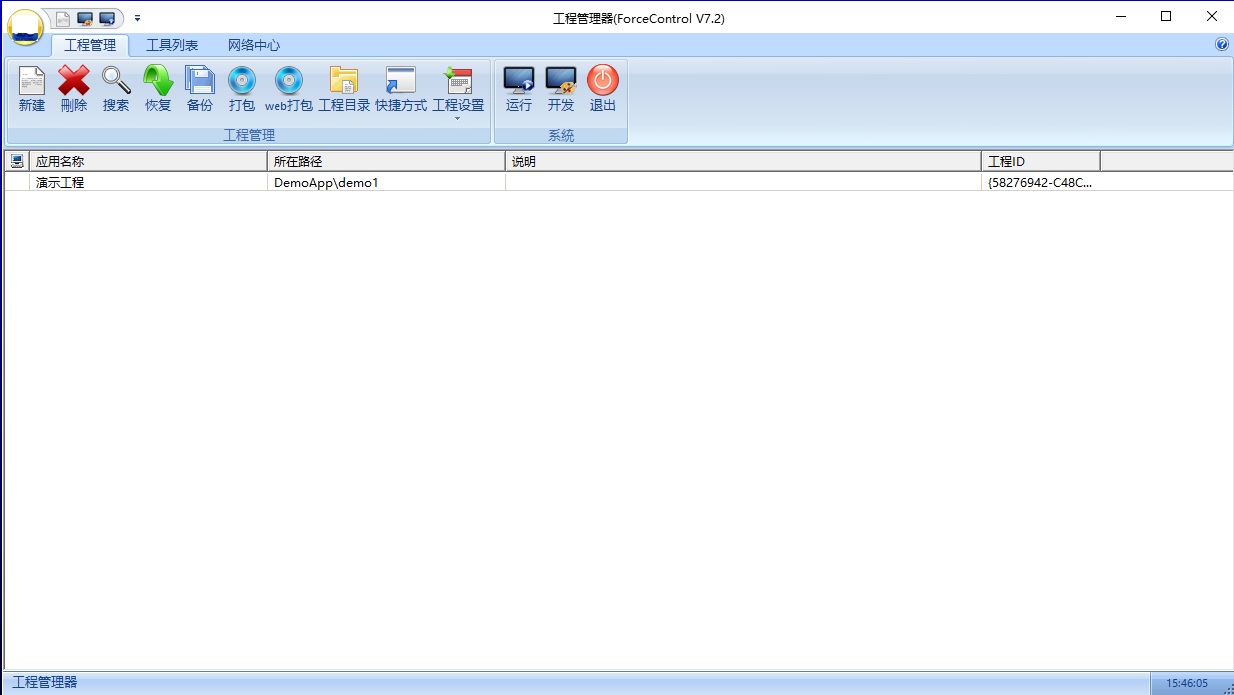Screen dimensions: 1234x695
Task: Click the green arrow 恢复 (Restore) icon
Action: click(158, 81)
